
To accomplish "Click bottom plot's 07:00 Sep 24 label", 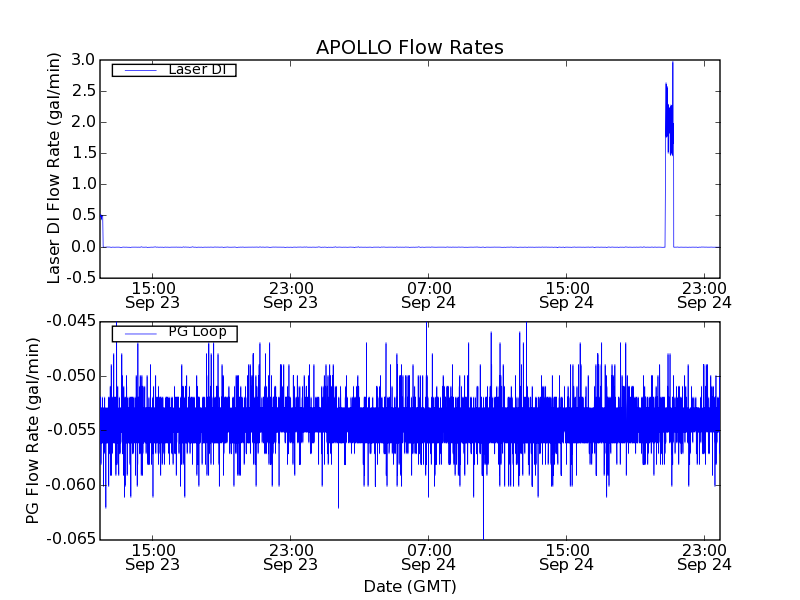I will (x=428, y=558).
